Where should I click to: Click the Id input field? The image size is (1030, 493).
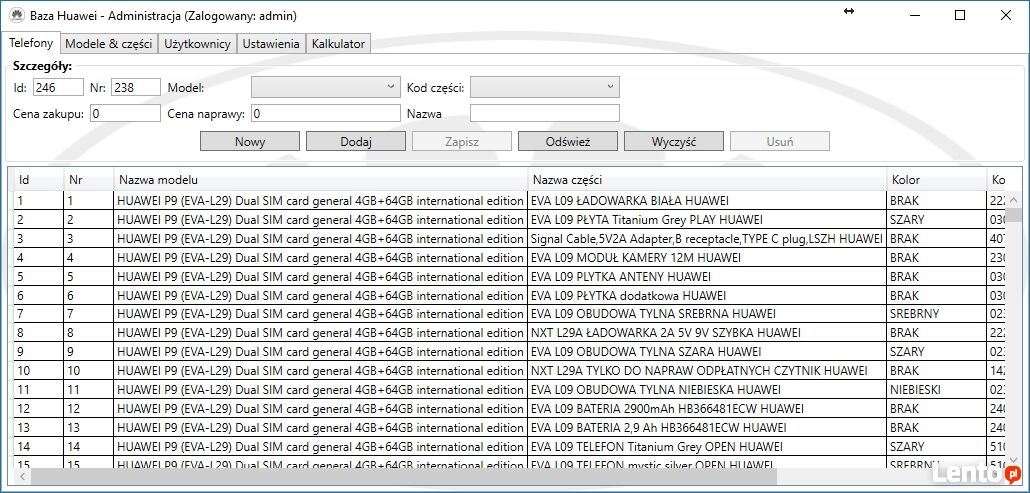[58, 87]
